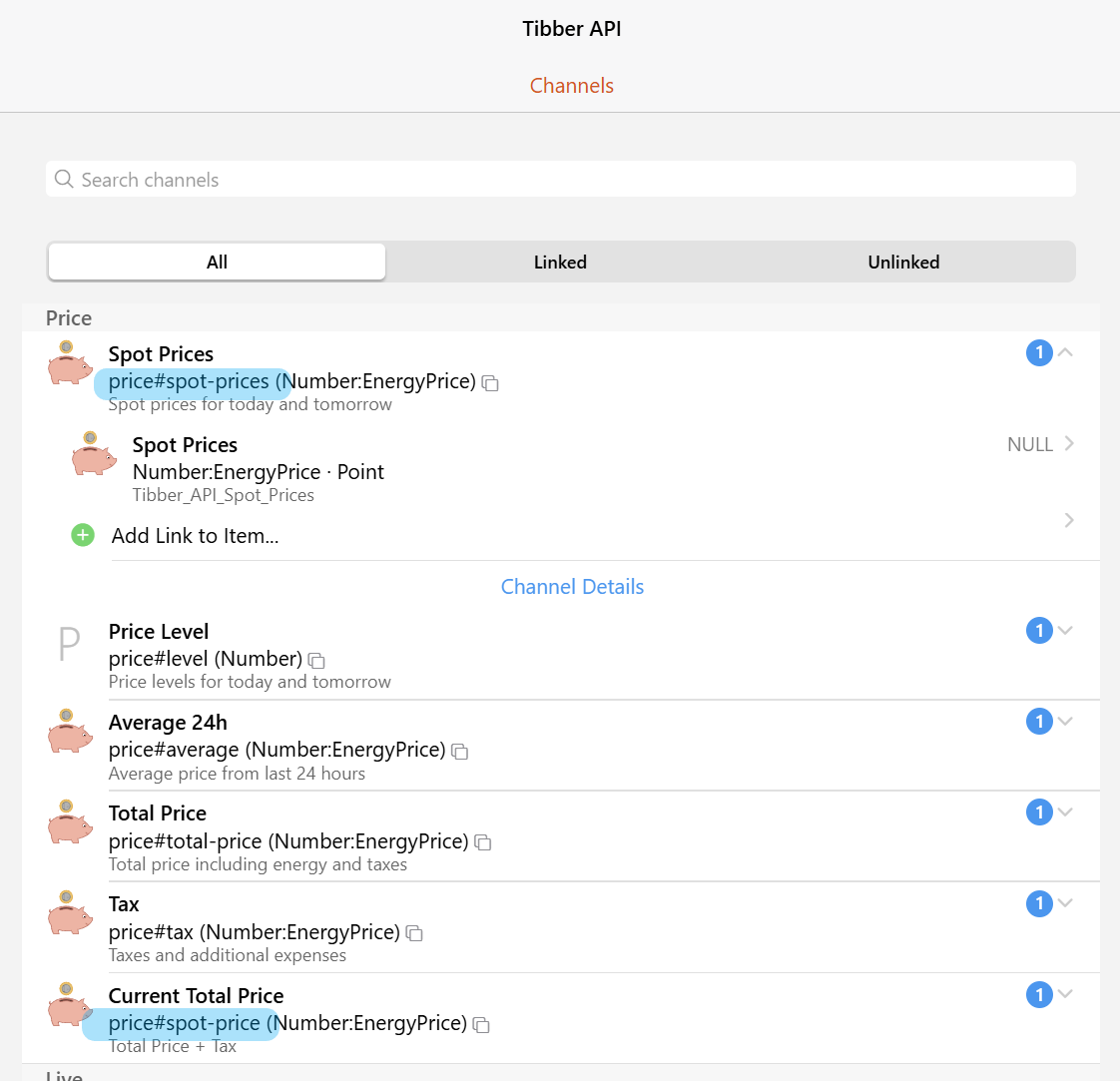Select Tibber_API_Spot_Prices item name
1120x1081 pixels.
pyautogui.click(x=223, y=495)
